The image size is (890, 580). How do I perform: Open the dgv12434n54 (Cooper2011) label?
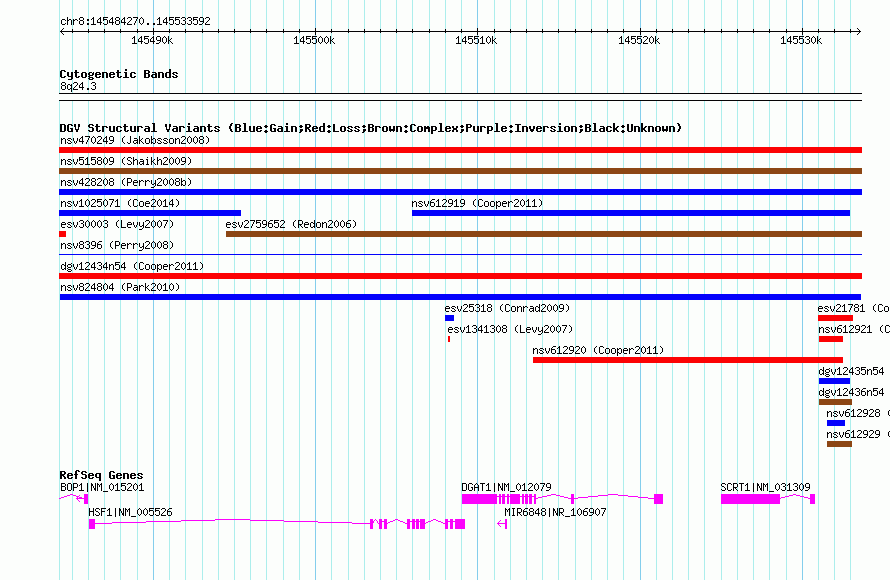tap(132, 266)
